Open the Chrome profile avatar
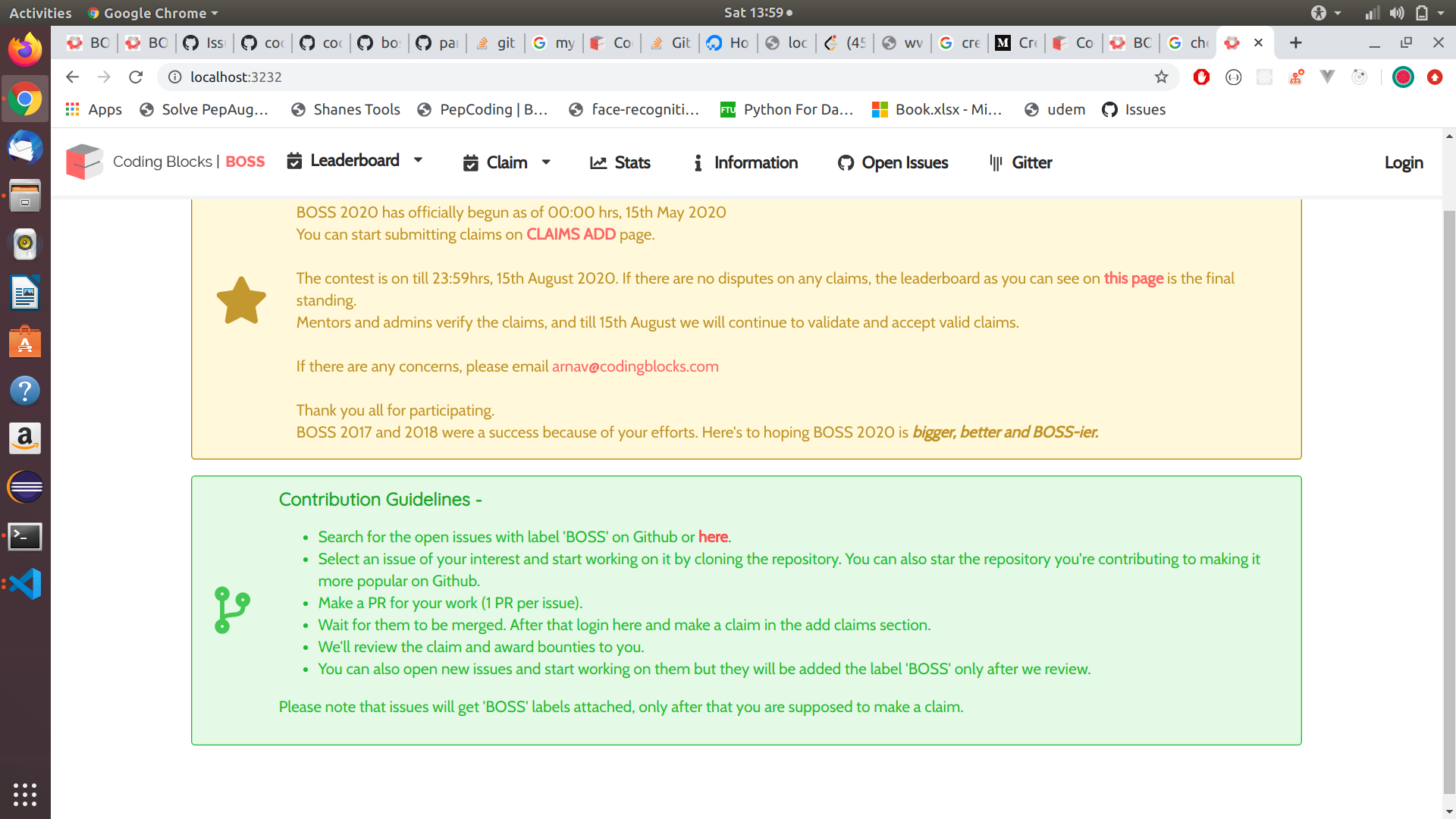The image size is (1456, 819). coord(1403,77)
